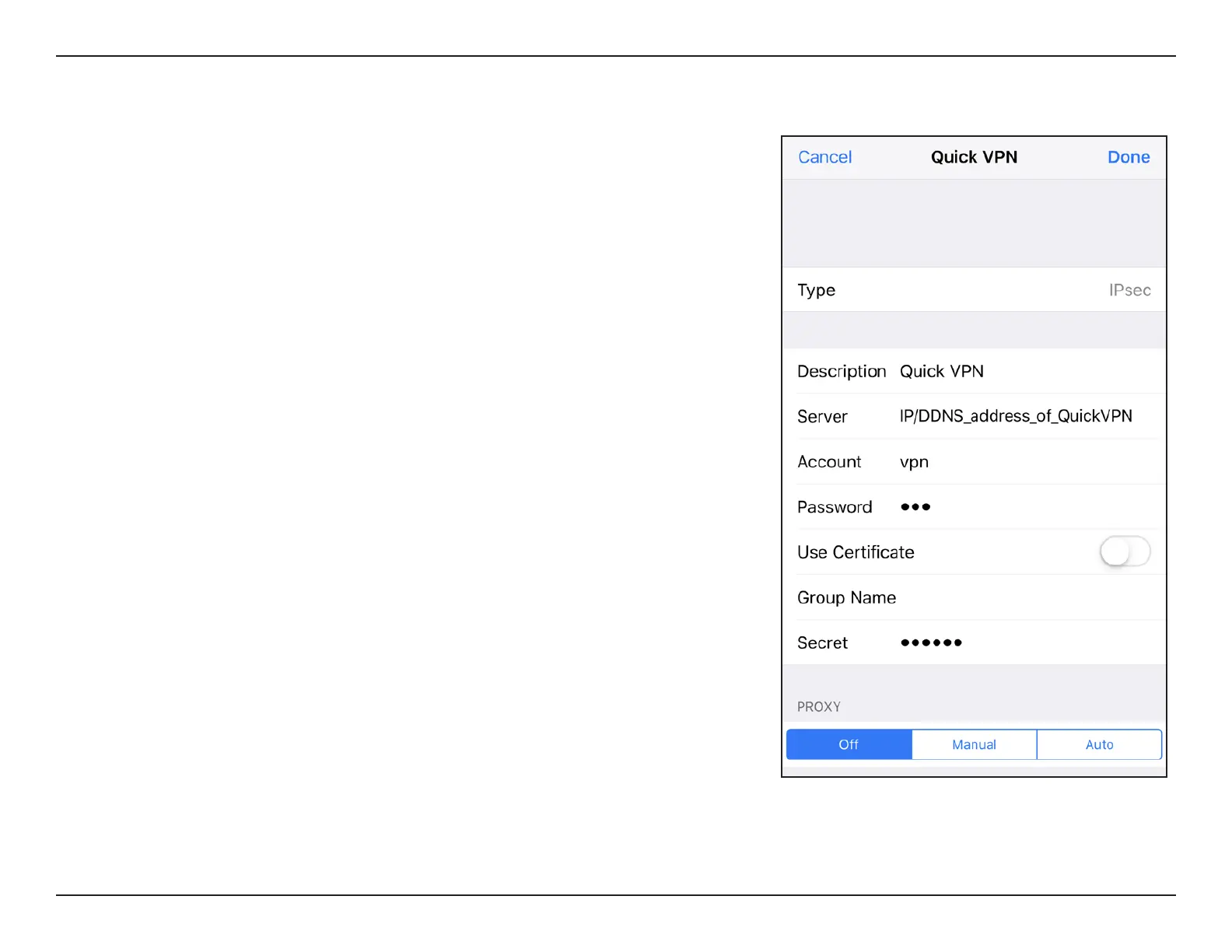Choose the Auto proxy segment

point(1099,744)
